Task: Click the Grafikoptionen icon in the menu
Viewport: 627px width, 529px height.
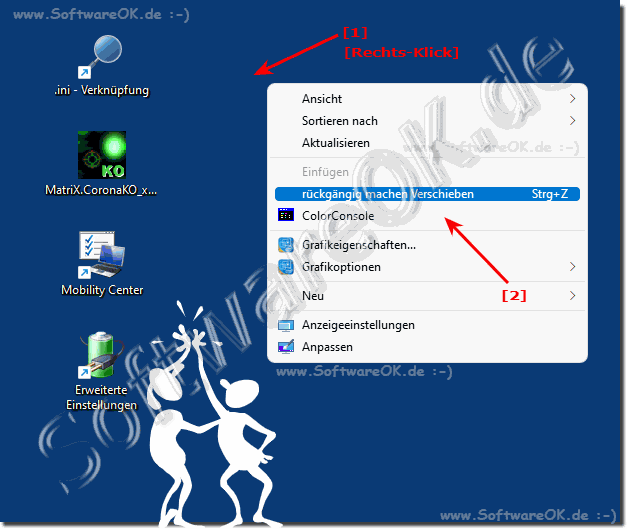Action: click(x=286, y=267)
